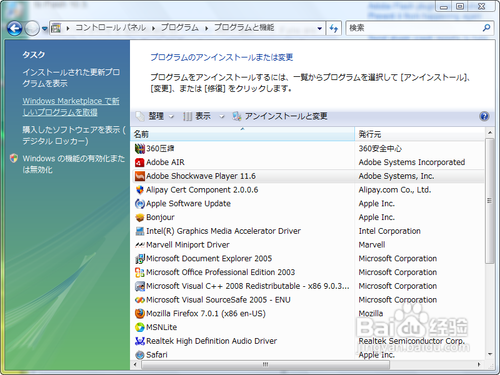Screen dimensions: 500x375
Task: Click the horizontal scrollbar thumb
Action: 265,364
